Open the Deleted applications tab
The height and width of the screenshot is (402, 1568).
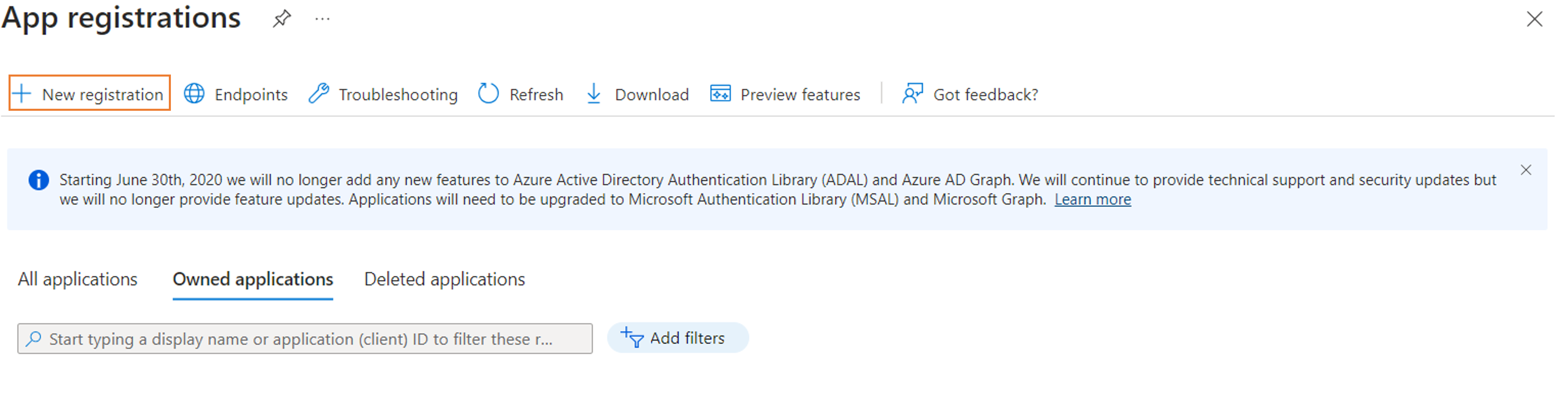tap(444, 279)
